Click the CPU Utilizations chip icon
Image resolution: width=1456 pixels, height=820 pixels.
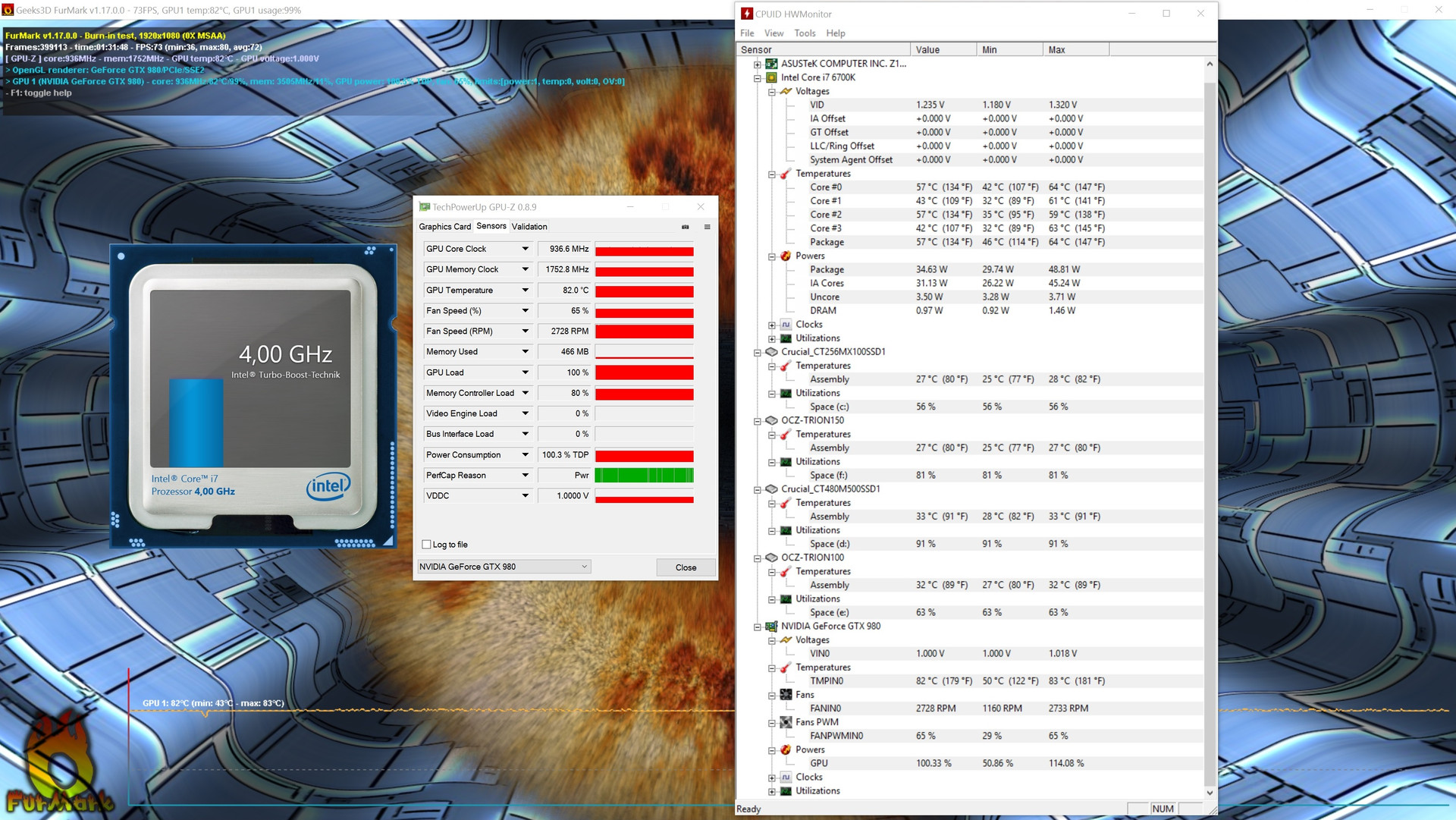pos(786,338)
